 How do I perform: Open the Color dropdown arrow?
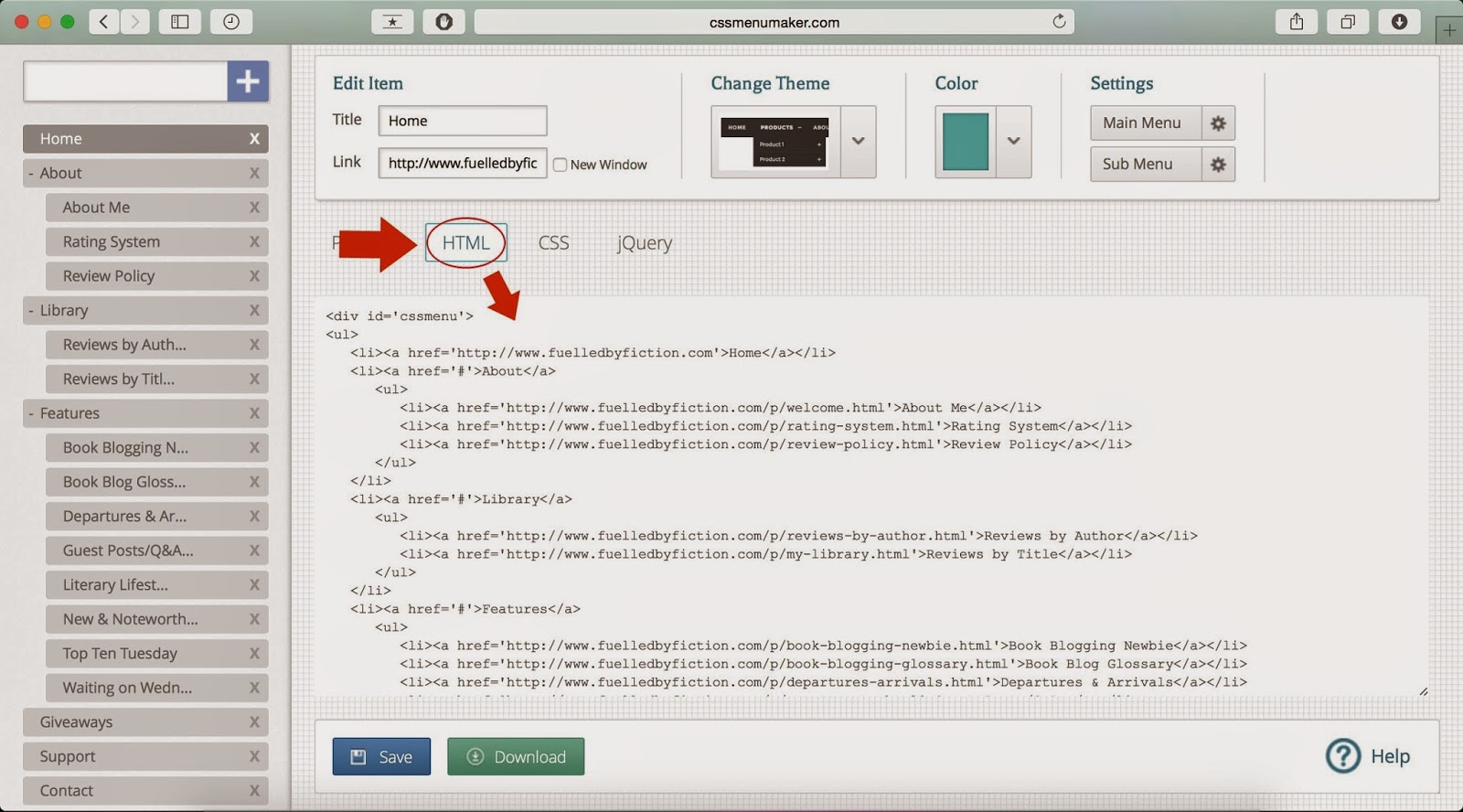[1013, 142]
